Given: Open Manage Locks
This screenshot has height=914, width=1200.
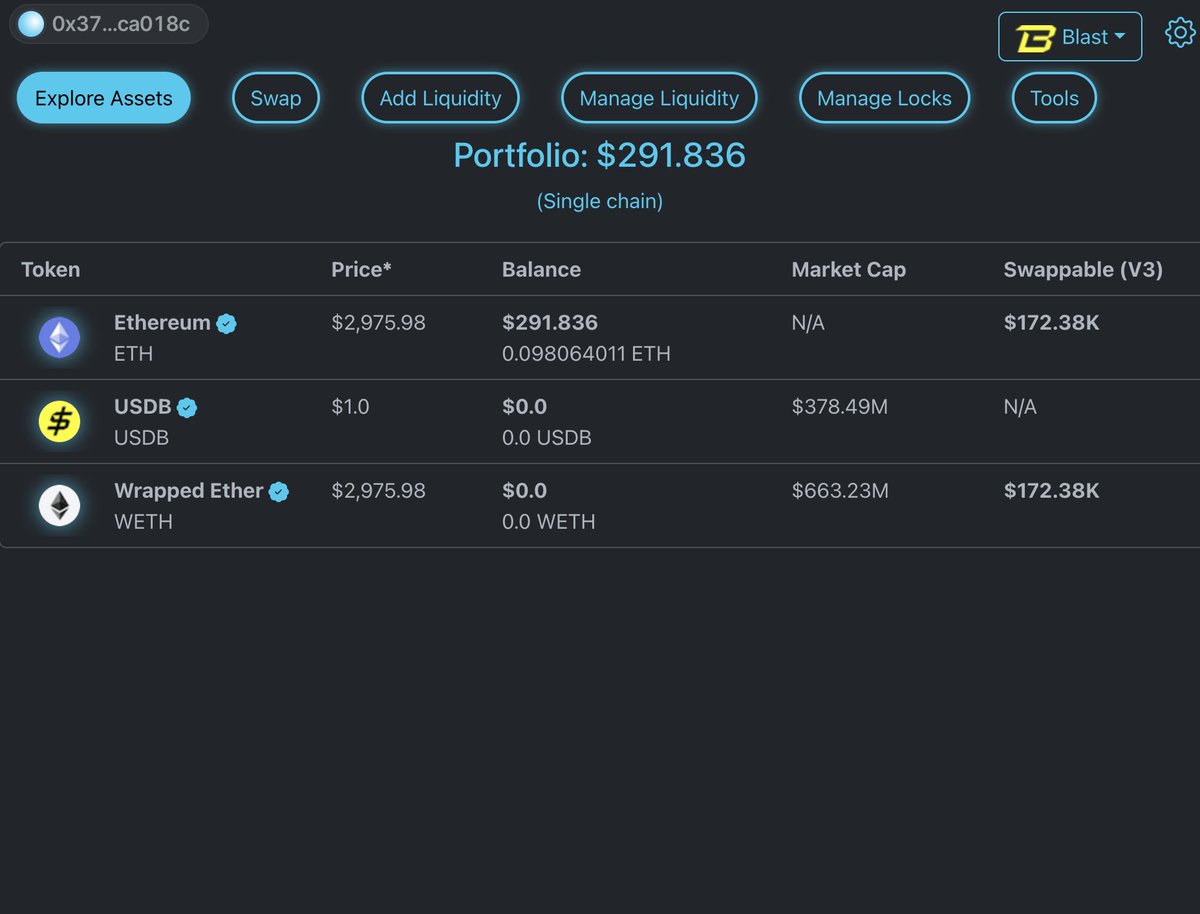Looking at the screenshot, I should click(884, 98).
